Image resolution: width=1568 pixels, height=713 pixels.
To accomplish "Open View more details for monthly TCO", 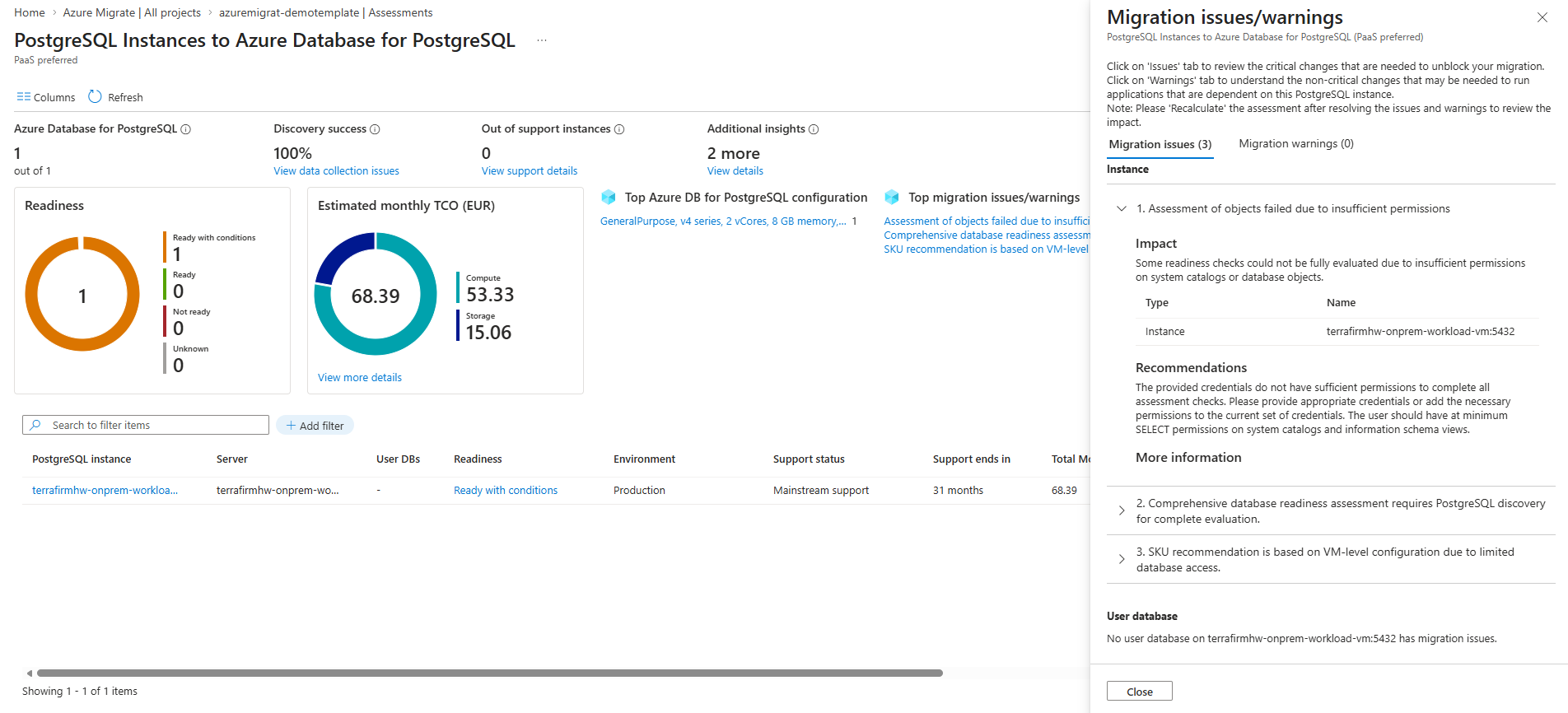I will [360, 378].
